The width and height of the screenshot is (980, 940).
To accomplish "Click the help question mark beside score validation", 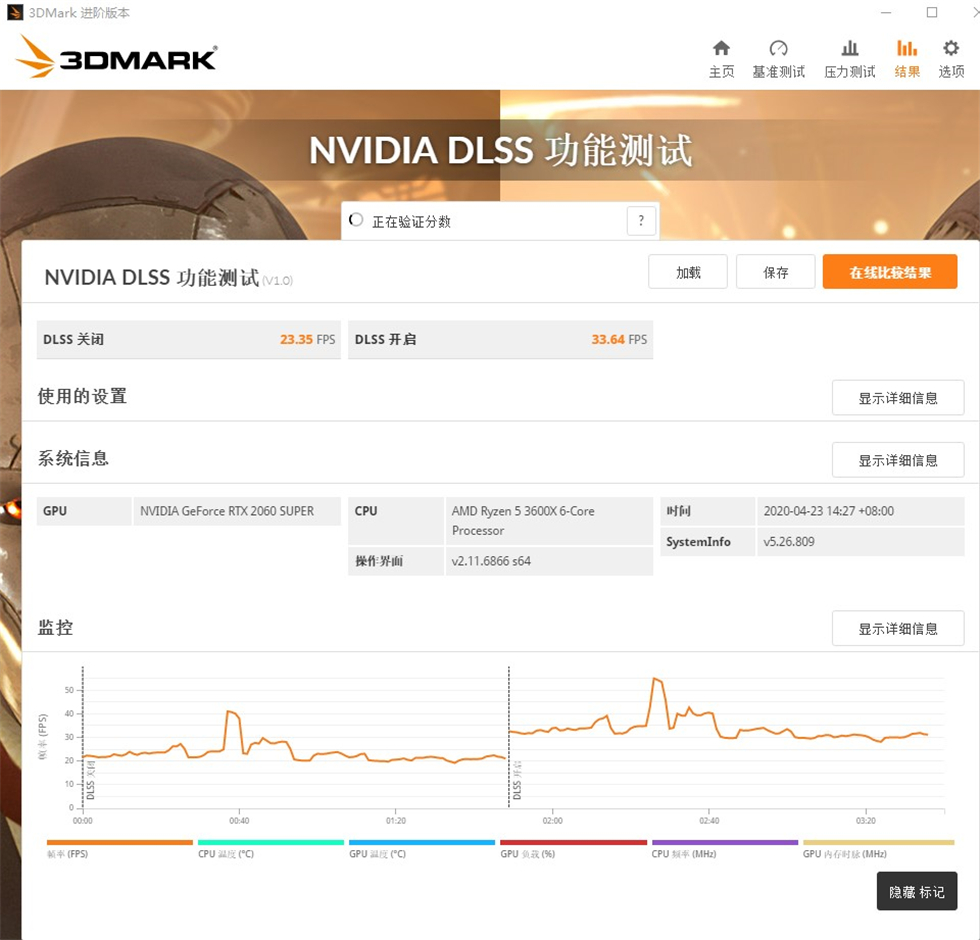I will 641,220.
